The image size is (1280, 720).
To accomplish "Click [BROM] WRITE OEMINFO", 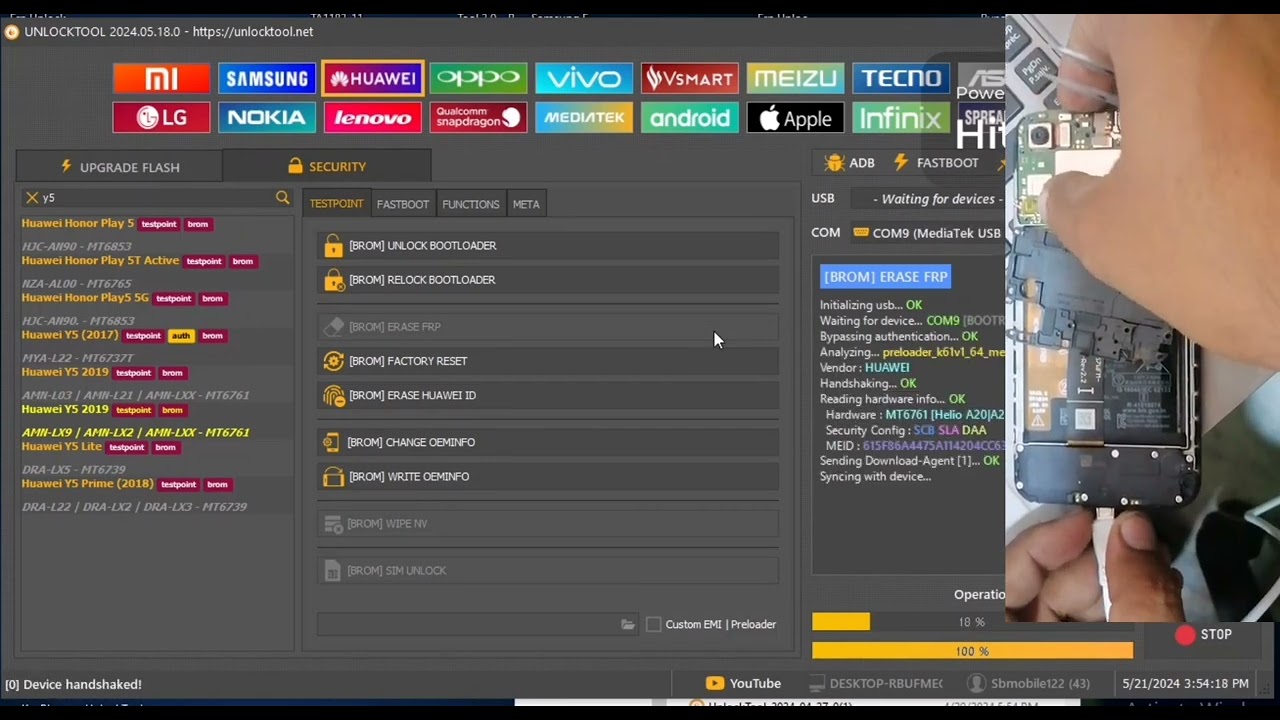I will tap(548, 476).
